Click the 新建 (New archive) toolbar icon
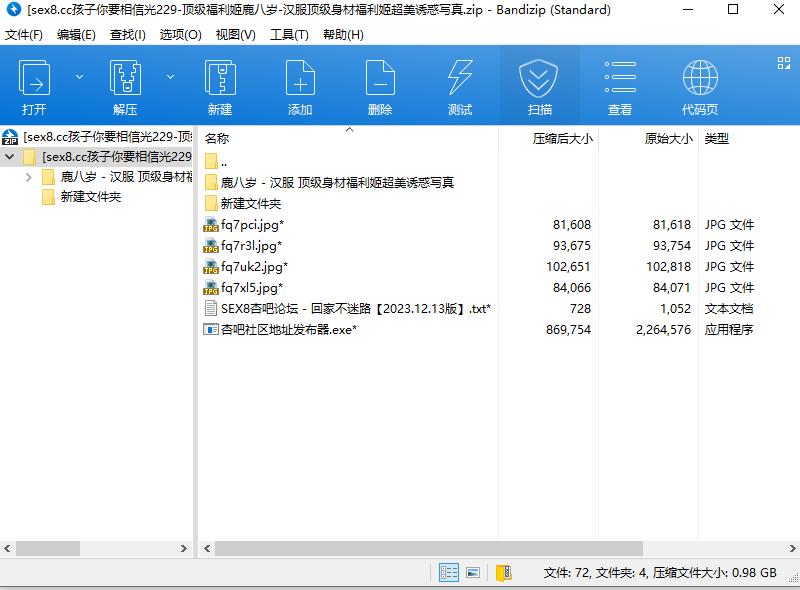The image size is (800, 590). [x=220, y=78]
